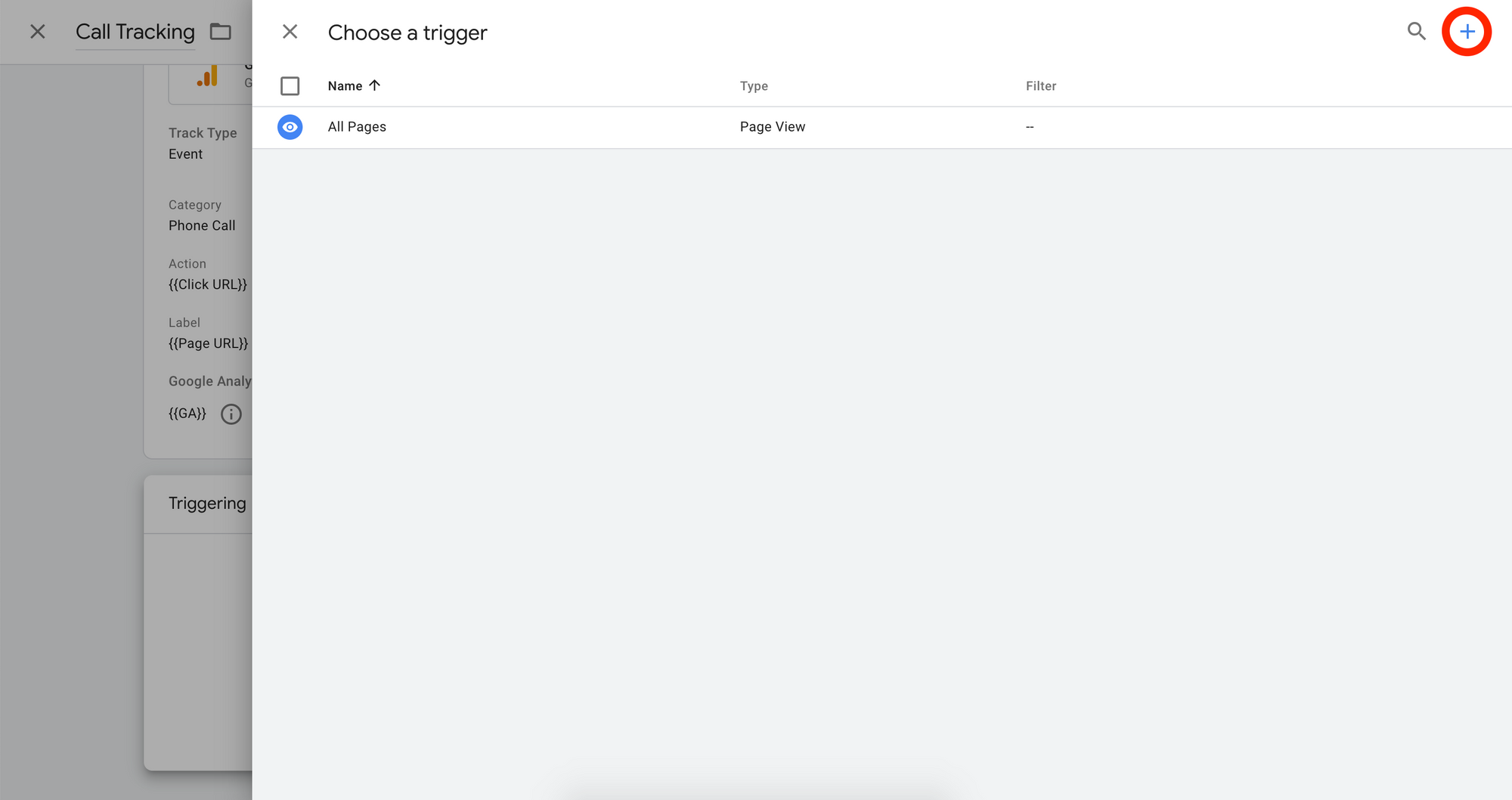Click the {{Page URL}} label value
This screenshot has width=1512, height=800.
(x=208, y=343)
